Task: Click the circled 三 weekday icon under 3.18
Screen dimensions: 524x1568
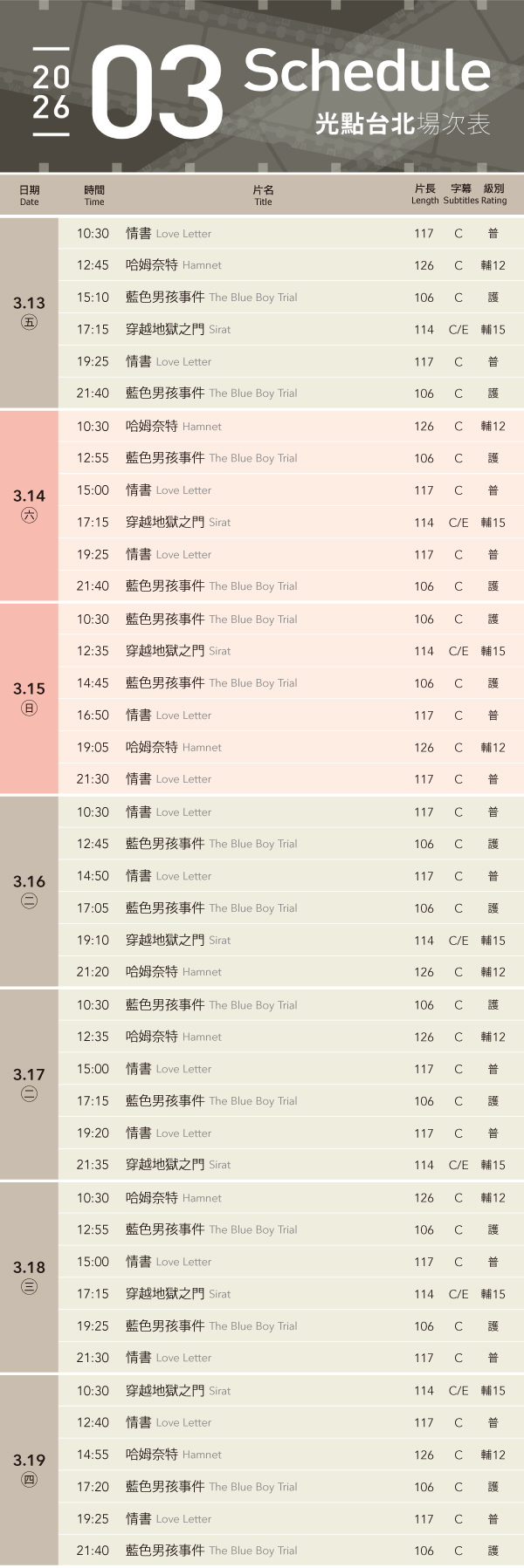Action: tap(29, 1286)
